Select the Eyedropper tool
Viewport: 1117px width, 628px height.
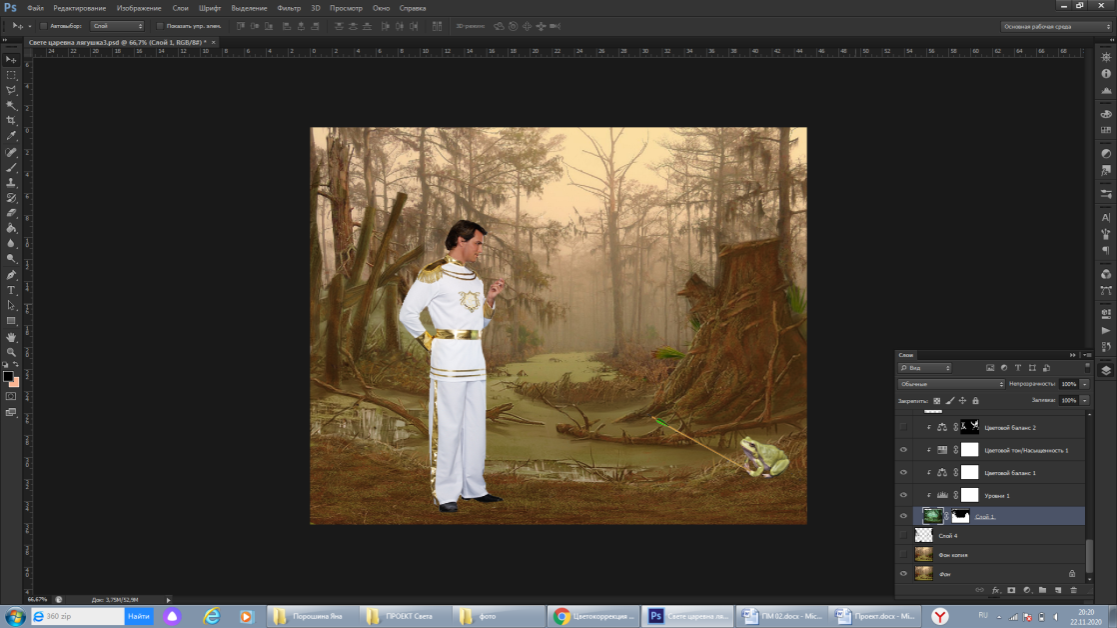pyautogui.click(x=11, y=135)
